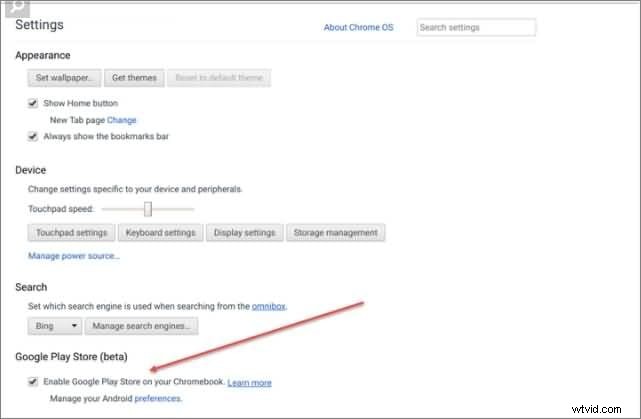Viewport: 641px width, 419px height.
Task: Click the Get themes button
Action: (134, 78)
